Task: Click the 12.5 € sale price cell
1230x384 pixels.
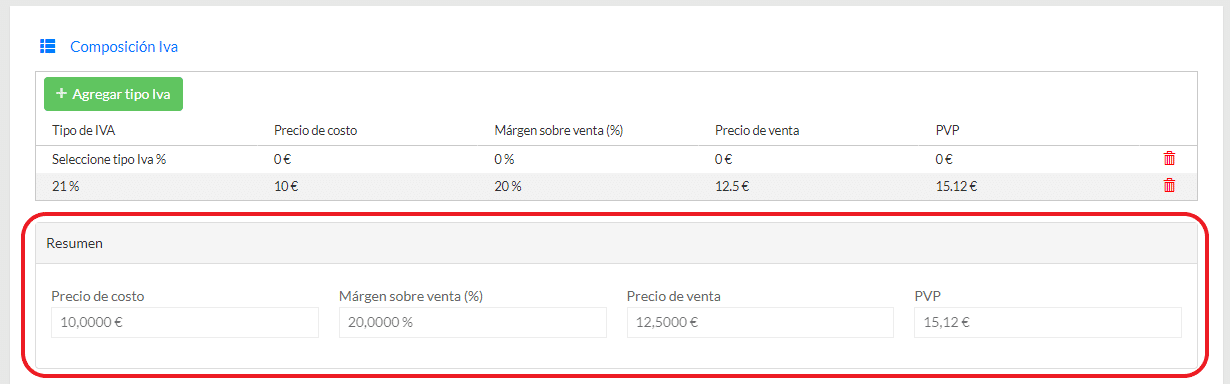Action: [733, 185]
